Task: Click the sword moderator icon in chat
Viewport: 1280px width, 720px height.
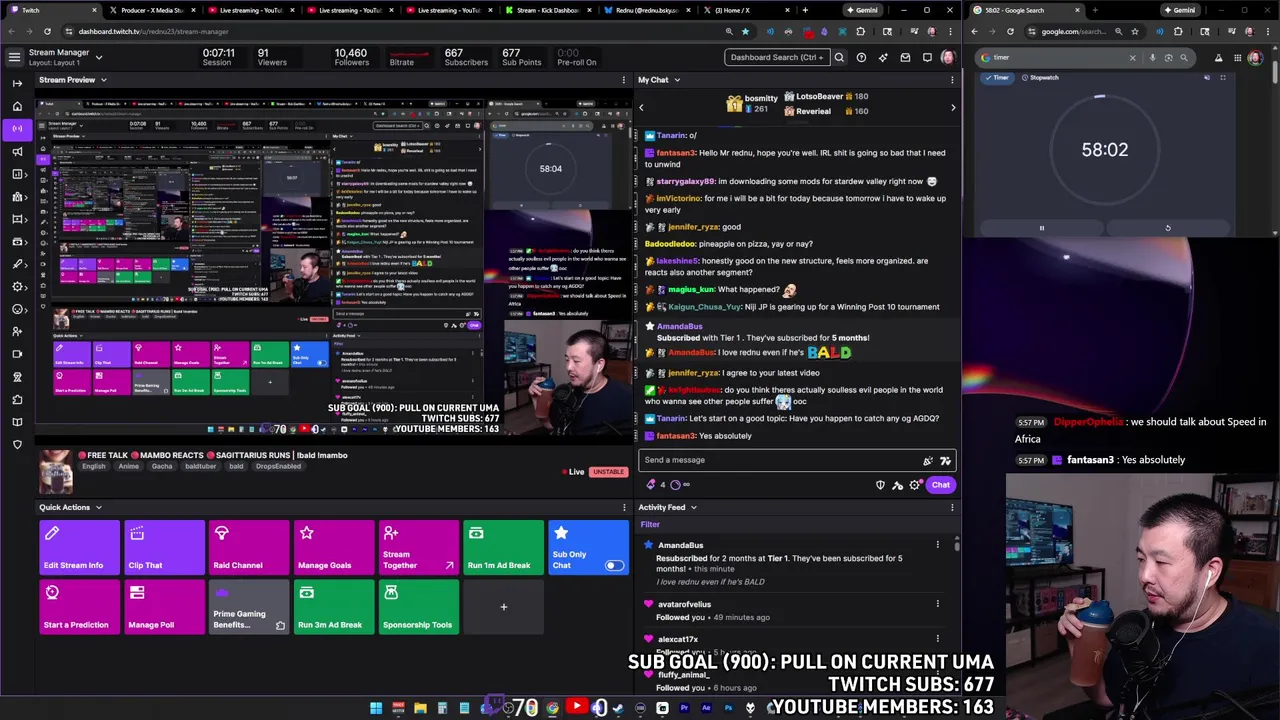Action: click(897, 485)
